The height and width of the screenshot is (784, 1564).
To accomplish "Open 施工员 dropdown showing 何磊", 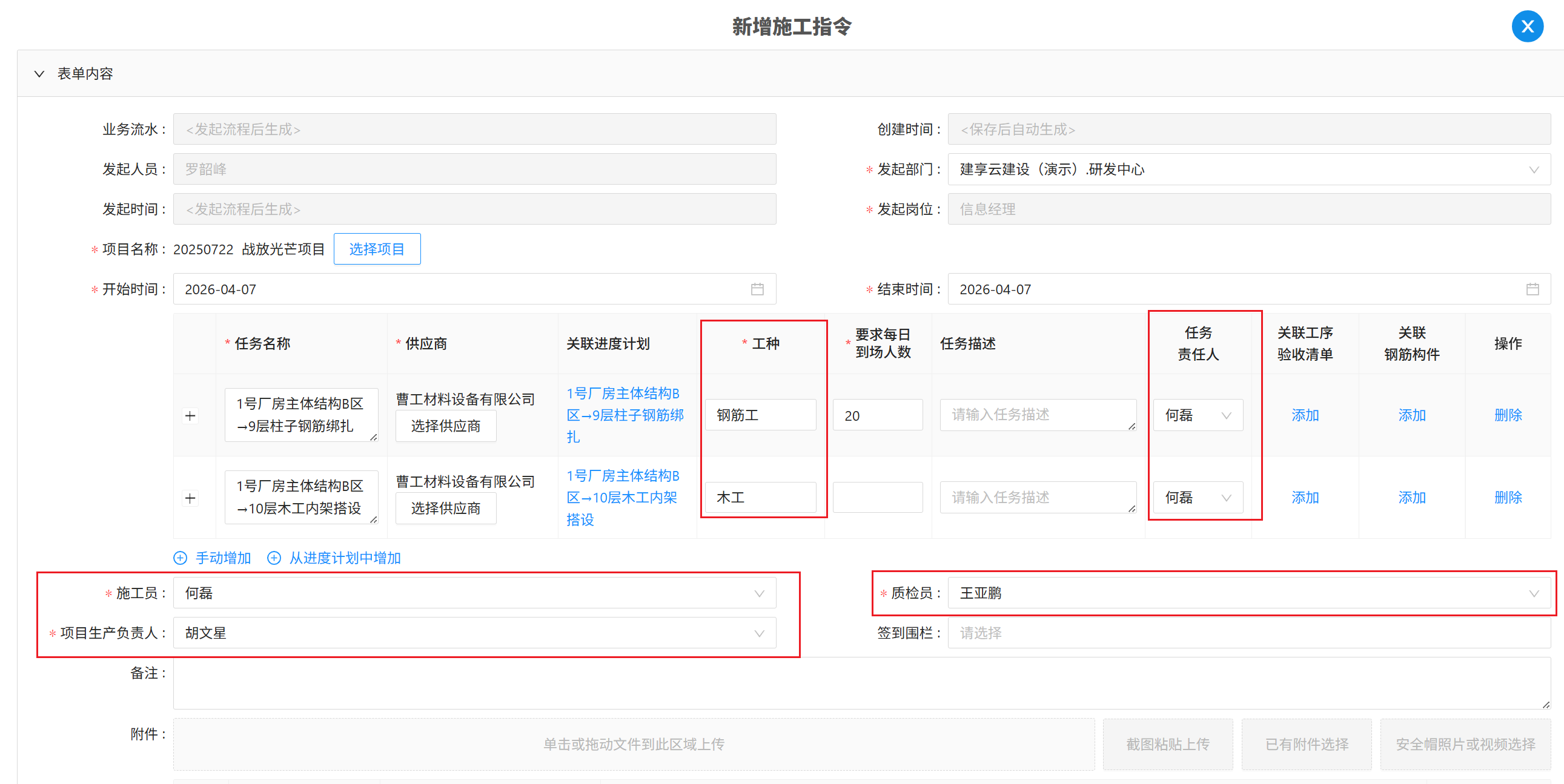I will click(474, 593).
